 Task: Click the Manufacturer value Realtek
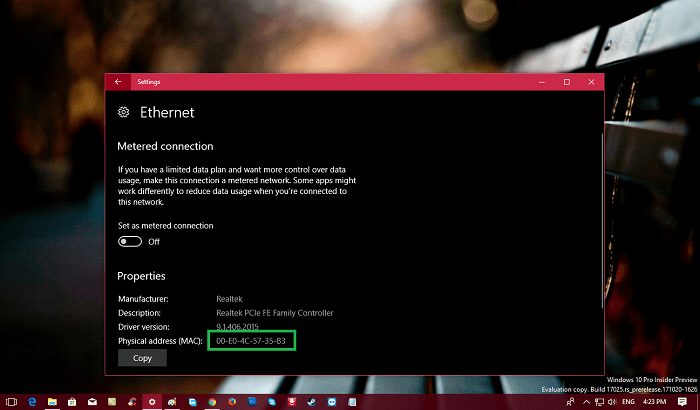pyautogui.click(x=229, y=299)
